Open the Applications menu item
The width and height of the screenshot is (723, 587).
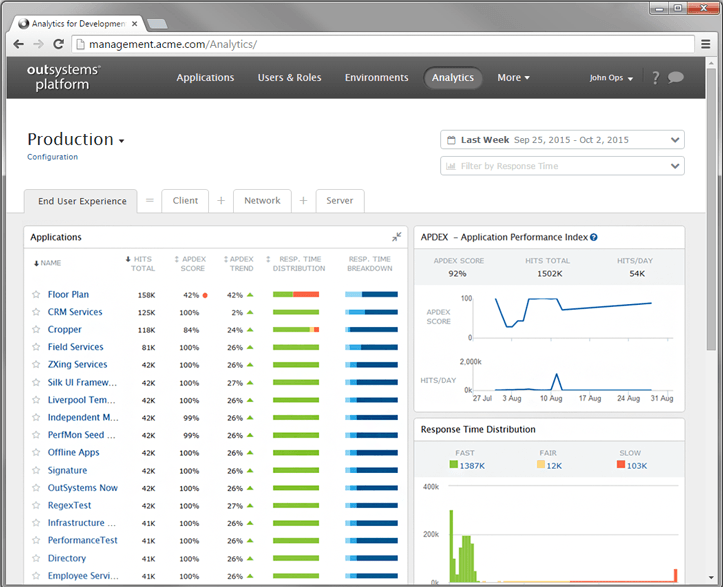point(205,78)
